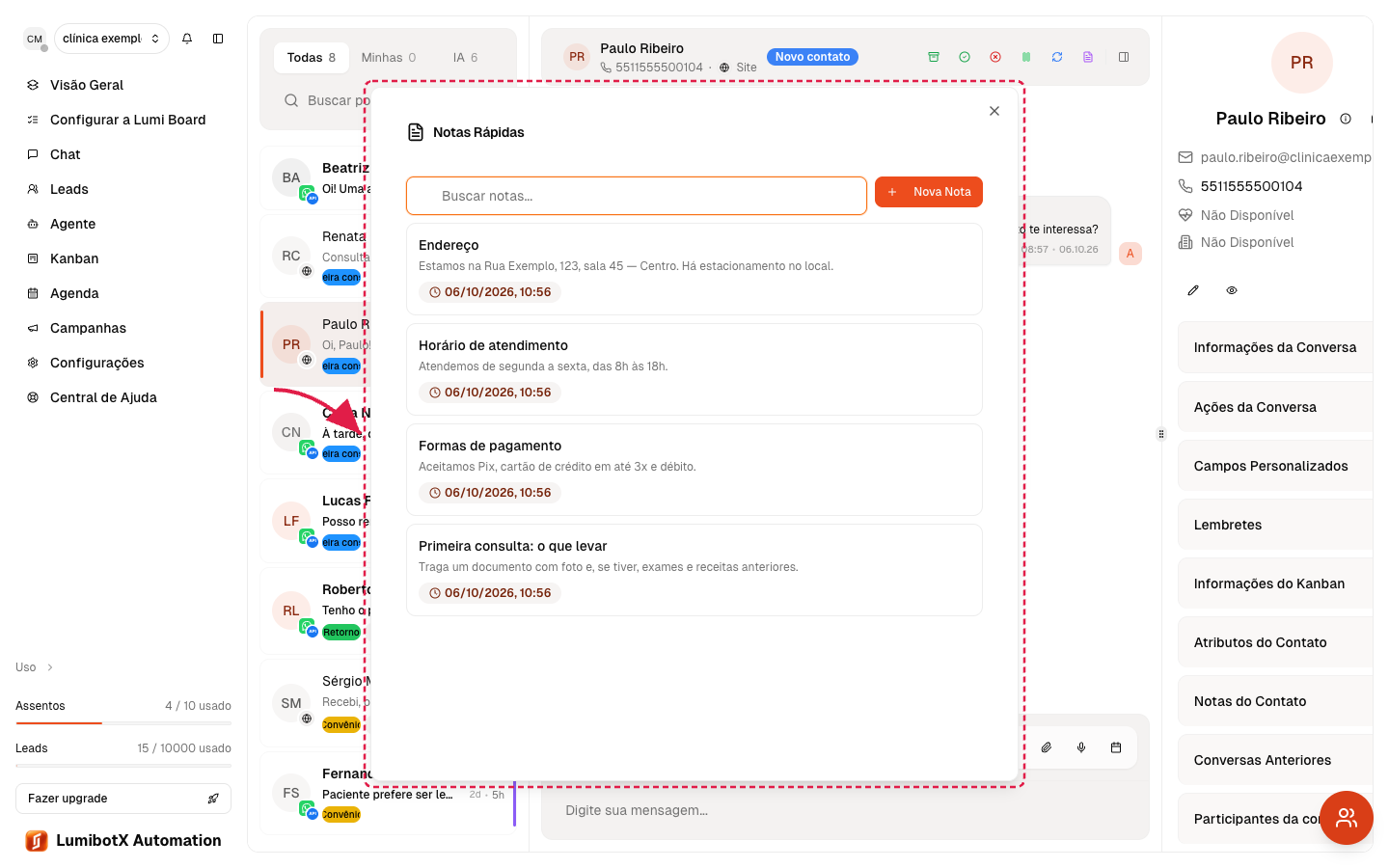Toggle the right contact panel icon

point(1124,57)
